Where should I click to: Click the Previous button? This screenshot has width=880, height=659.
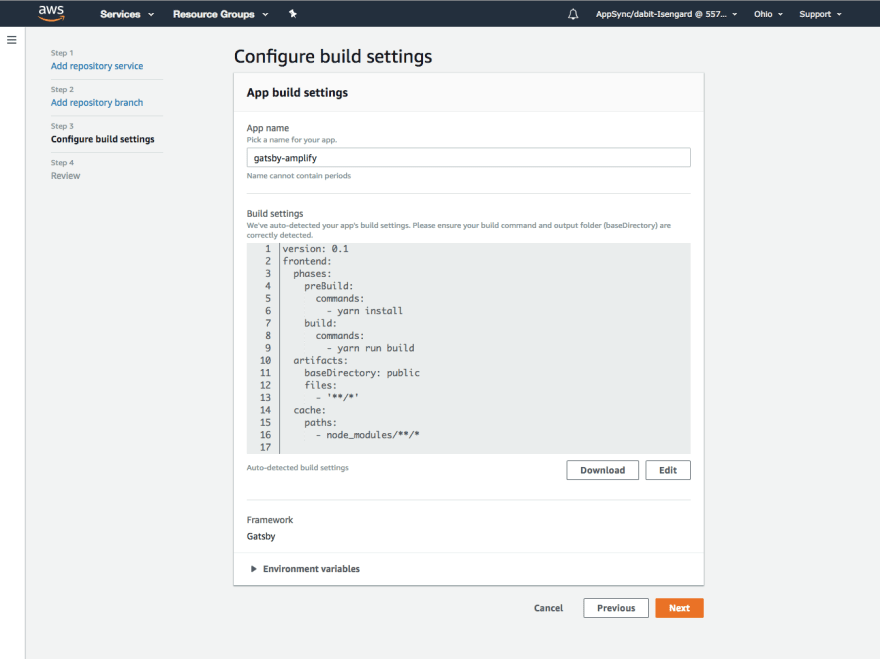[616, 608]
